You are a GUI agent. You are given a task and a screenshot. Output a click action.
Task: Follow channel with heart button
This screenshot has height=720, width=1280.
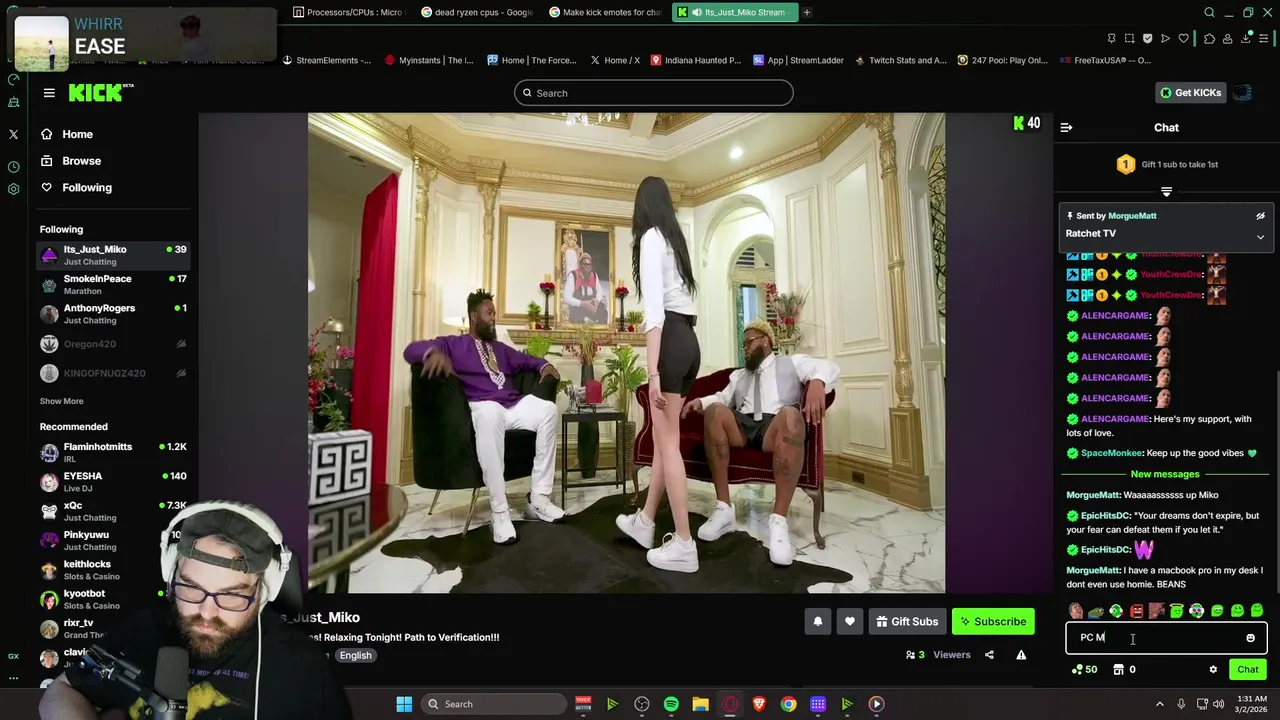[x=849, y=622]
